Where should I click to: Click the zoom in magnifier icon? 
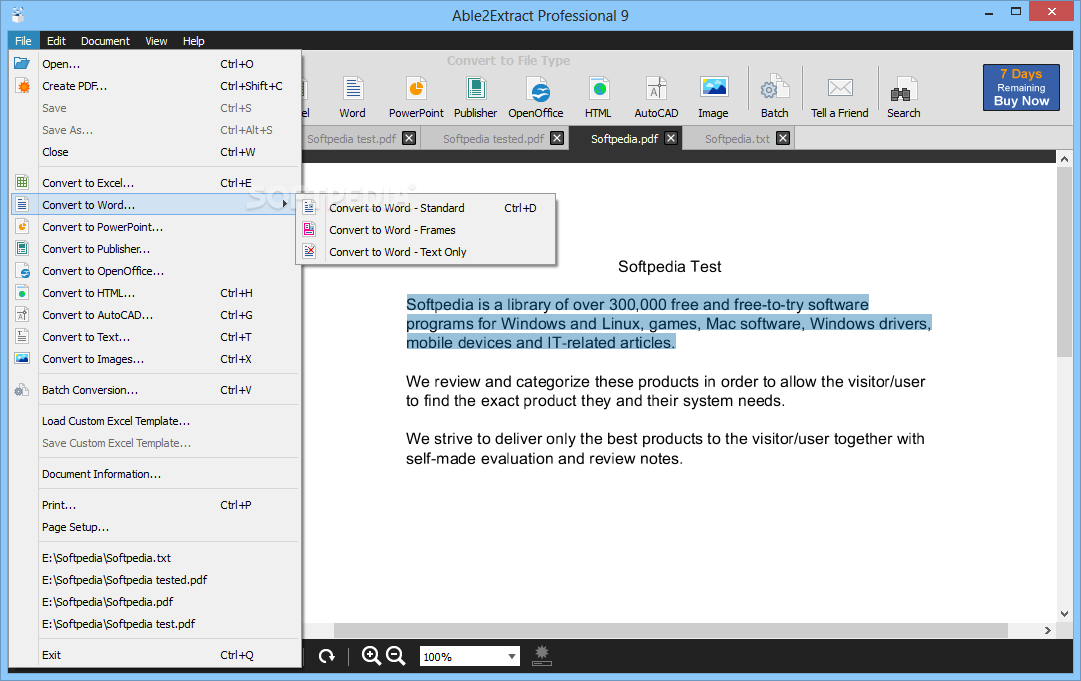coord(371,655)
